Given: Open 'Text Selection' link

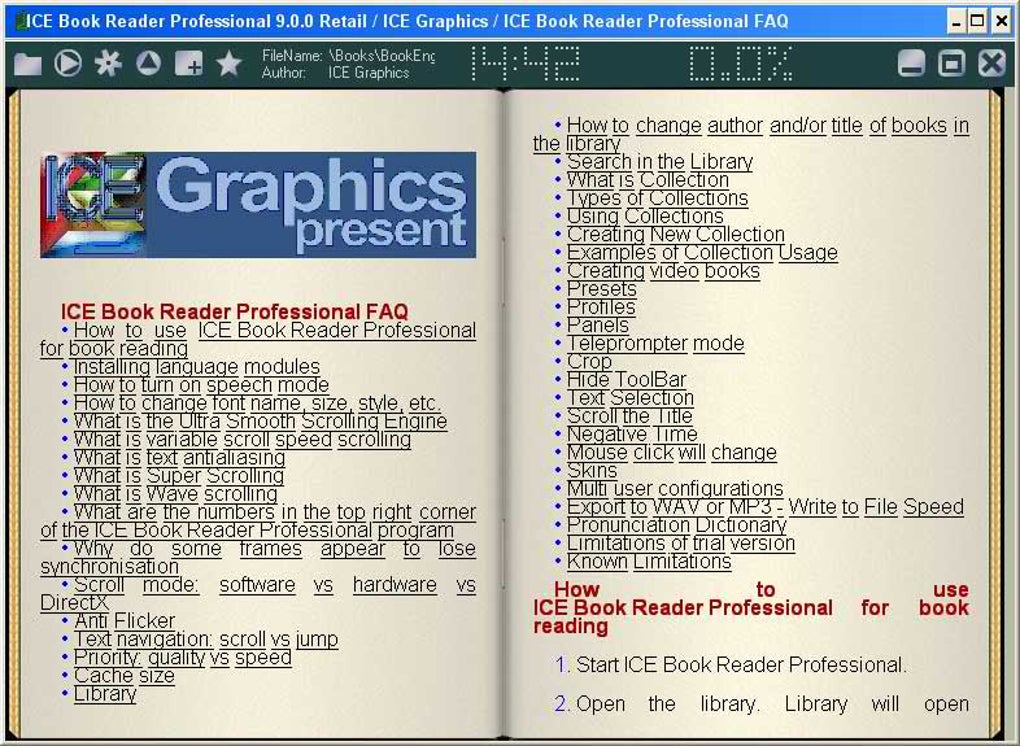Looking at the screenshot, I should pos(630,398).
